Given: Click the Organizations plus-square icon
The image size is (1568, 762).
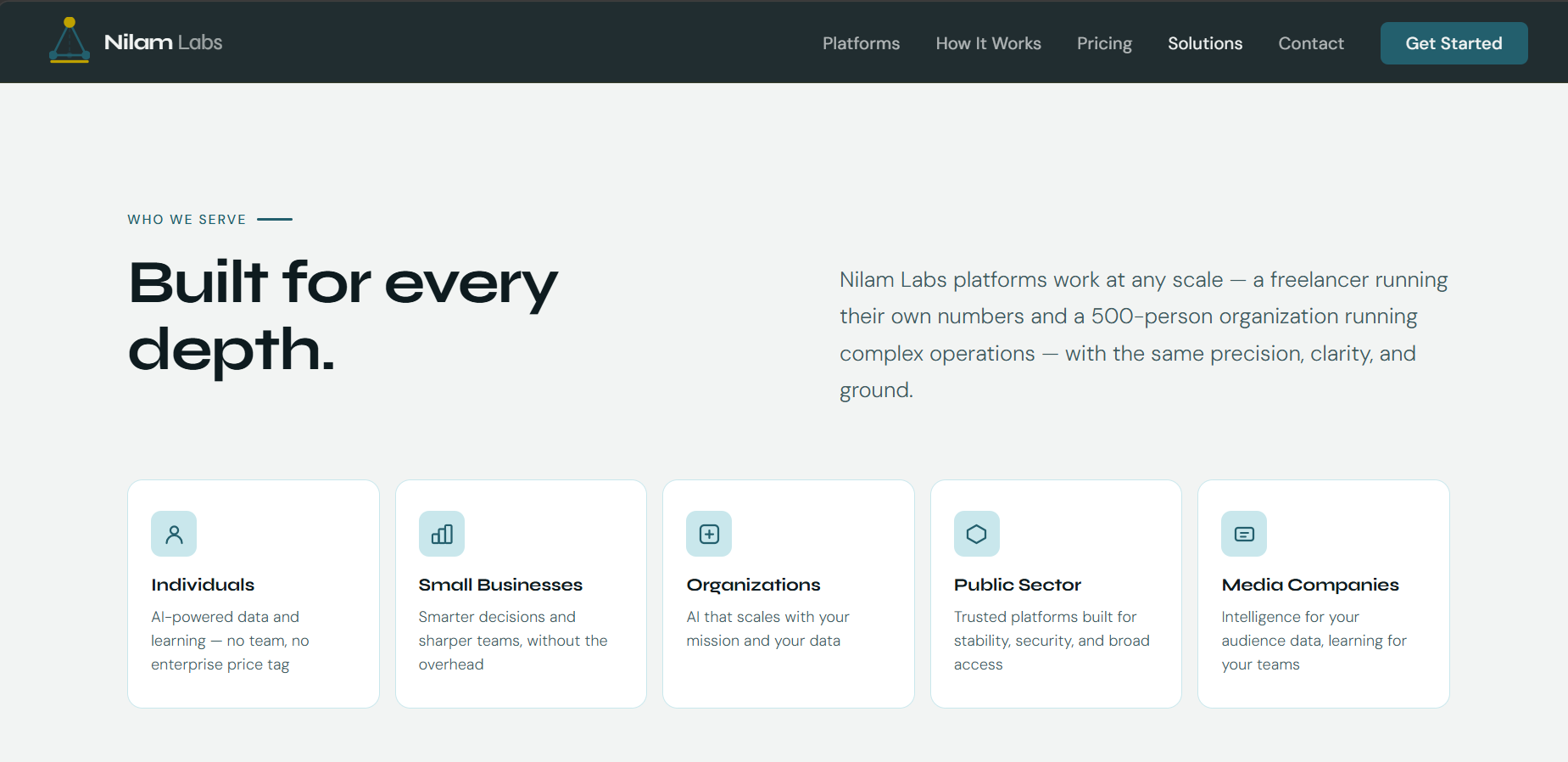Looking at the screenshot, I should 709,534.
